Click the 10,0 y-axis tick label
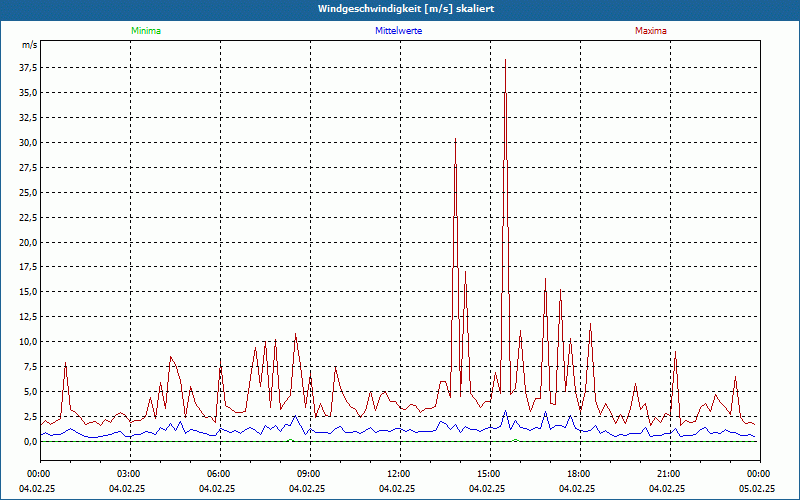Image resolution: width=800 pixels, height=500 pixels. tap(28, 341)
